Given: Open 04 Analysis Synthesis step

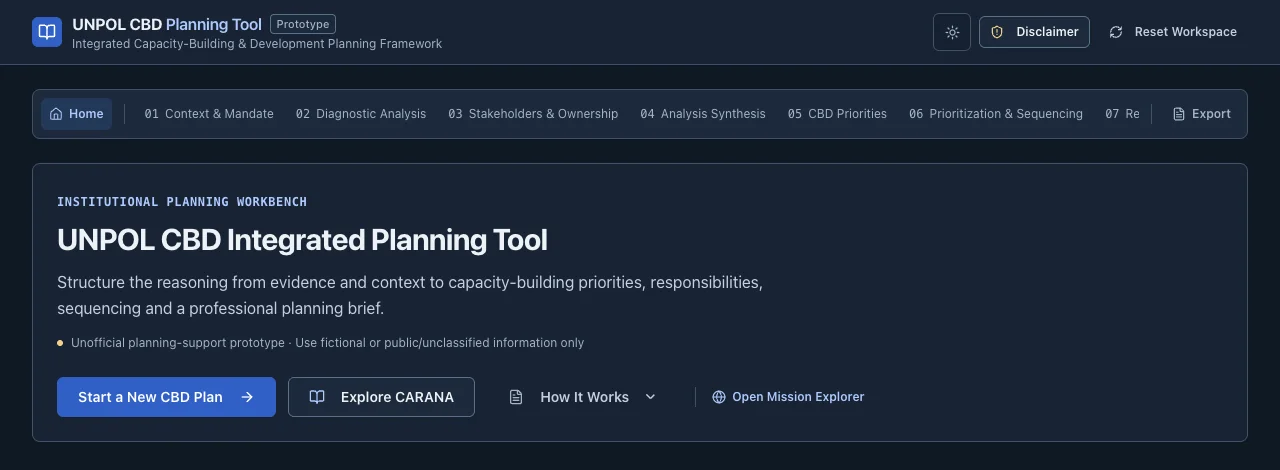Looking at the screenshot, I should coord(703,114).
